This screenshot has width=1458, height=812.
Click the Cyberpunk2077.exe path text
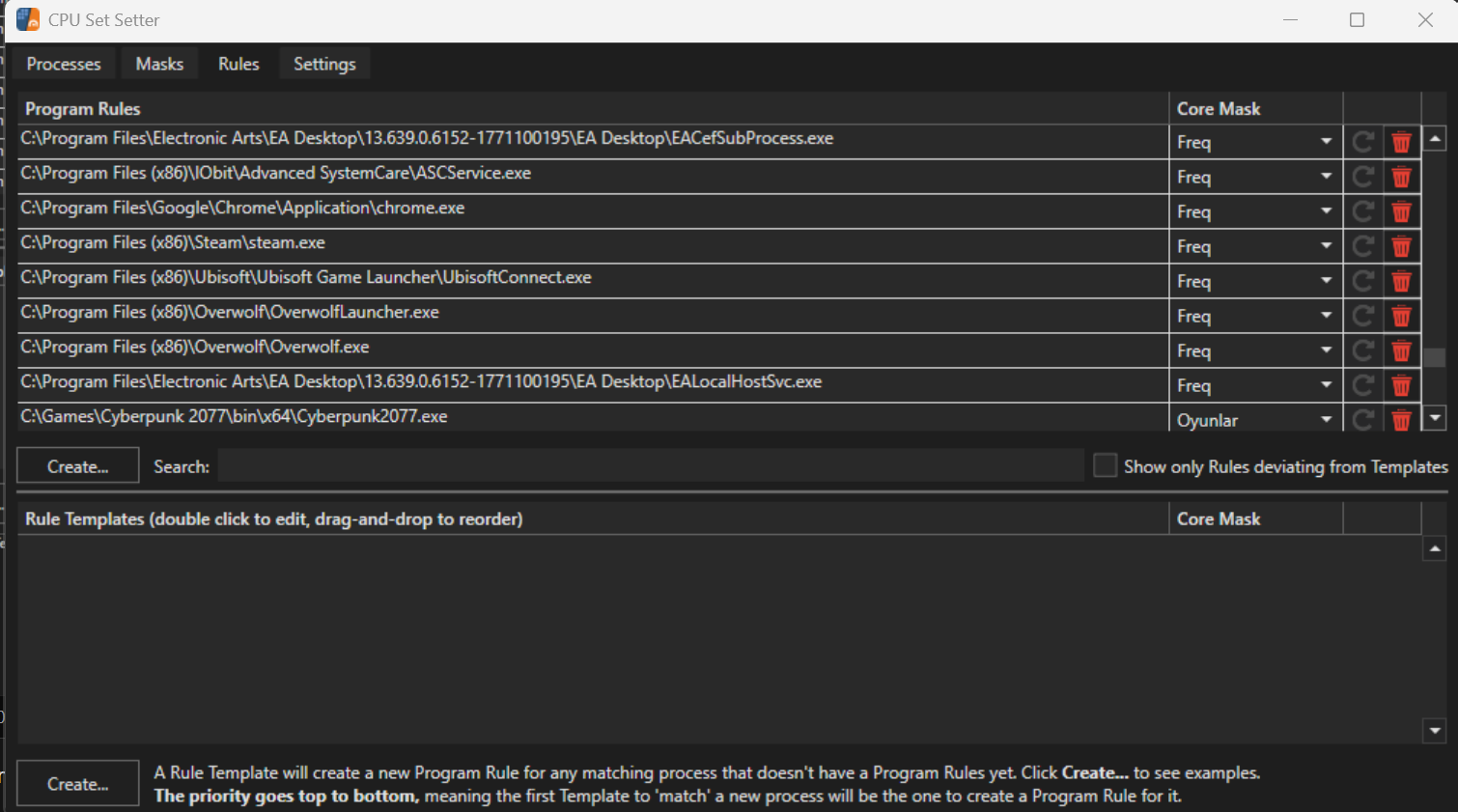(234, 416)
